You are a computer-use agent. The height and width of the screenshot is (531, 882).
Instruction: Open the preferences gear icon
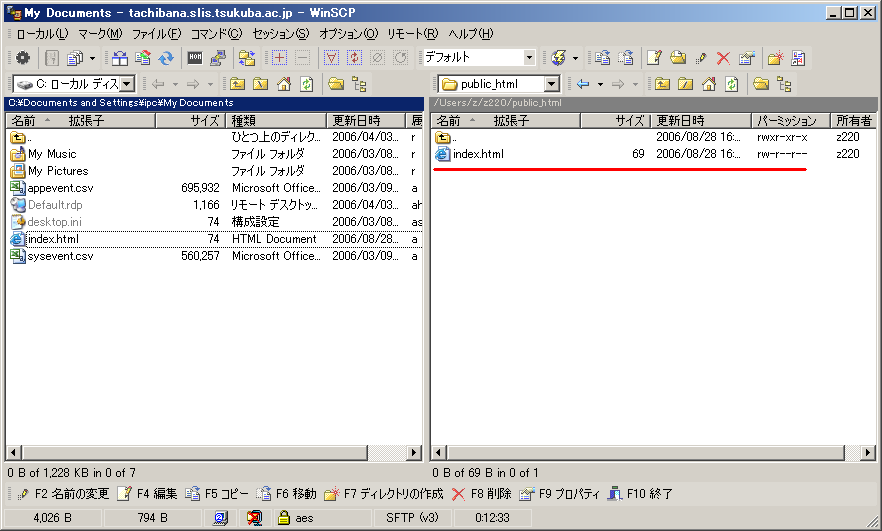[x=22, y=57]
